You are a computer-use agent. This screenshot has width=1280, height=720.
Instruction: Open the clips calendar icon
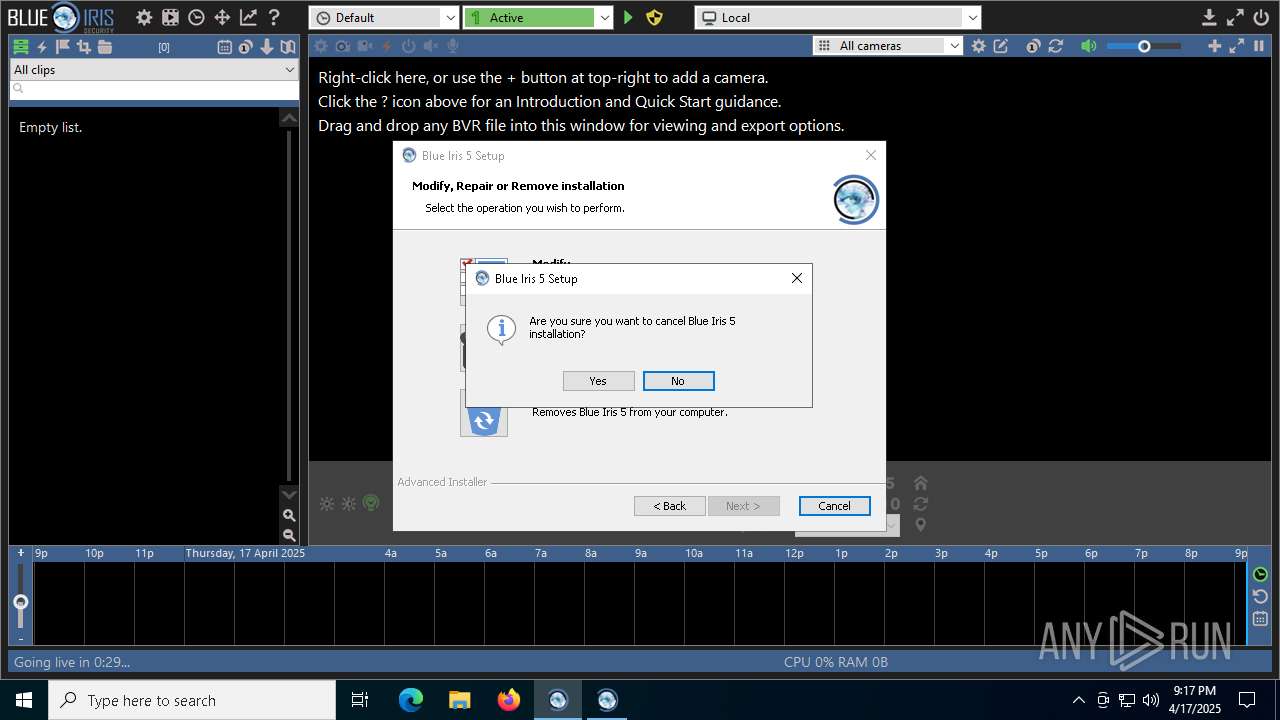pyautogui.click(x=225, y=46)
